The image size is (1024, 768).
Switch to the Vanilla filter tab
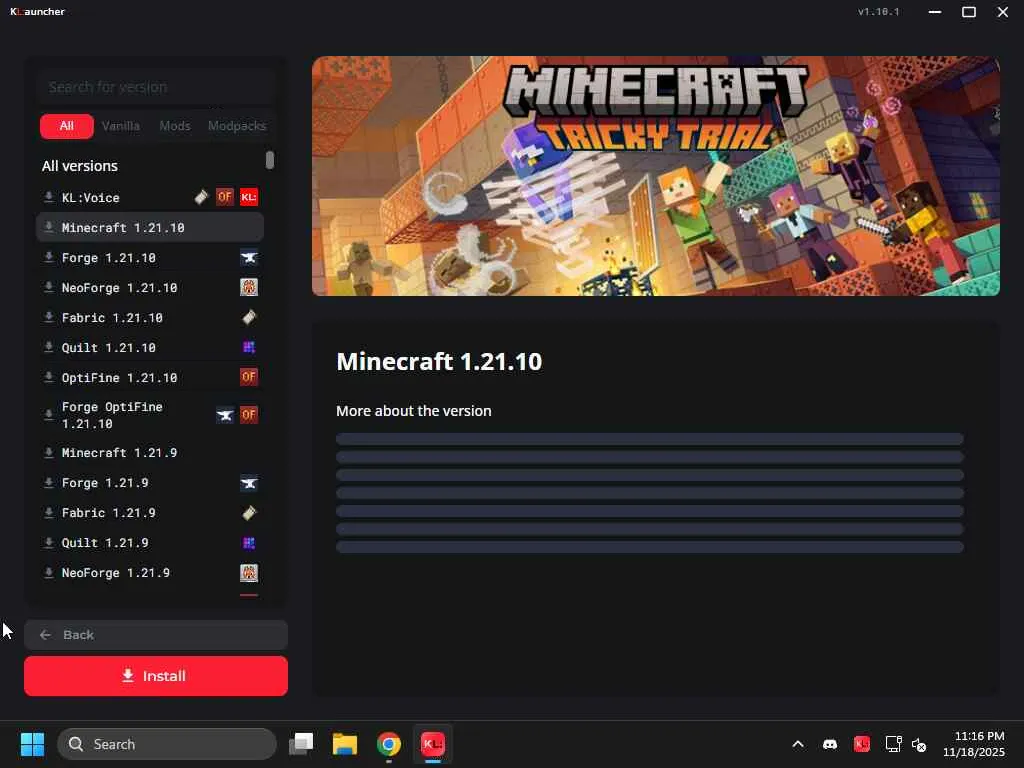(x=121, y=126)
